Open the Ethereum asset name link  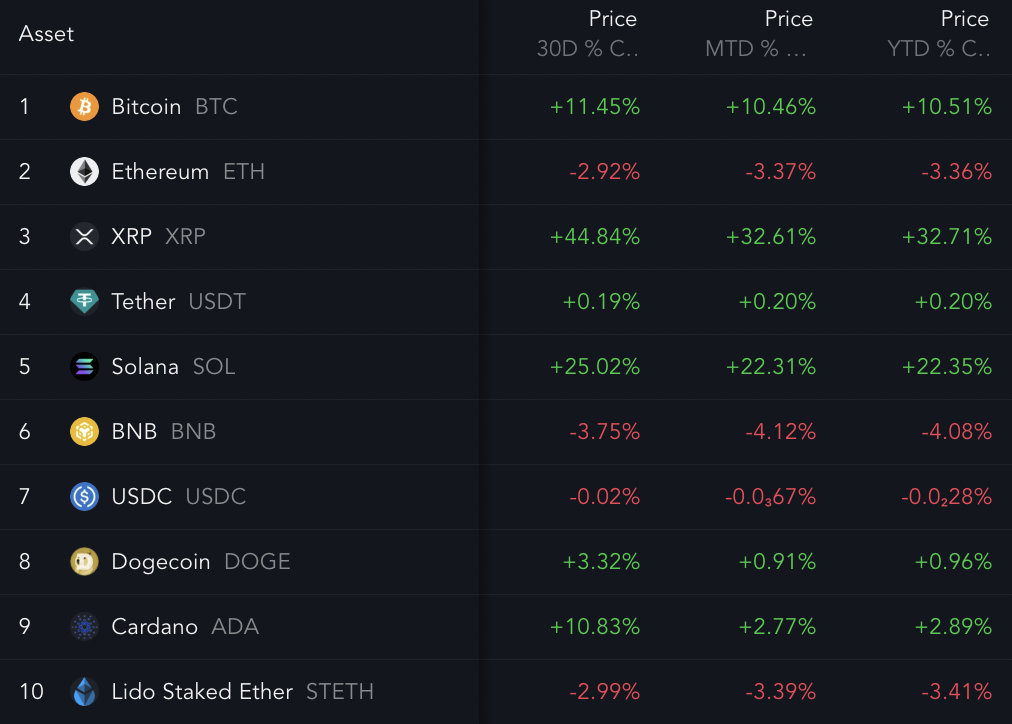point(160,172)
